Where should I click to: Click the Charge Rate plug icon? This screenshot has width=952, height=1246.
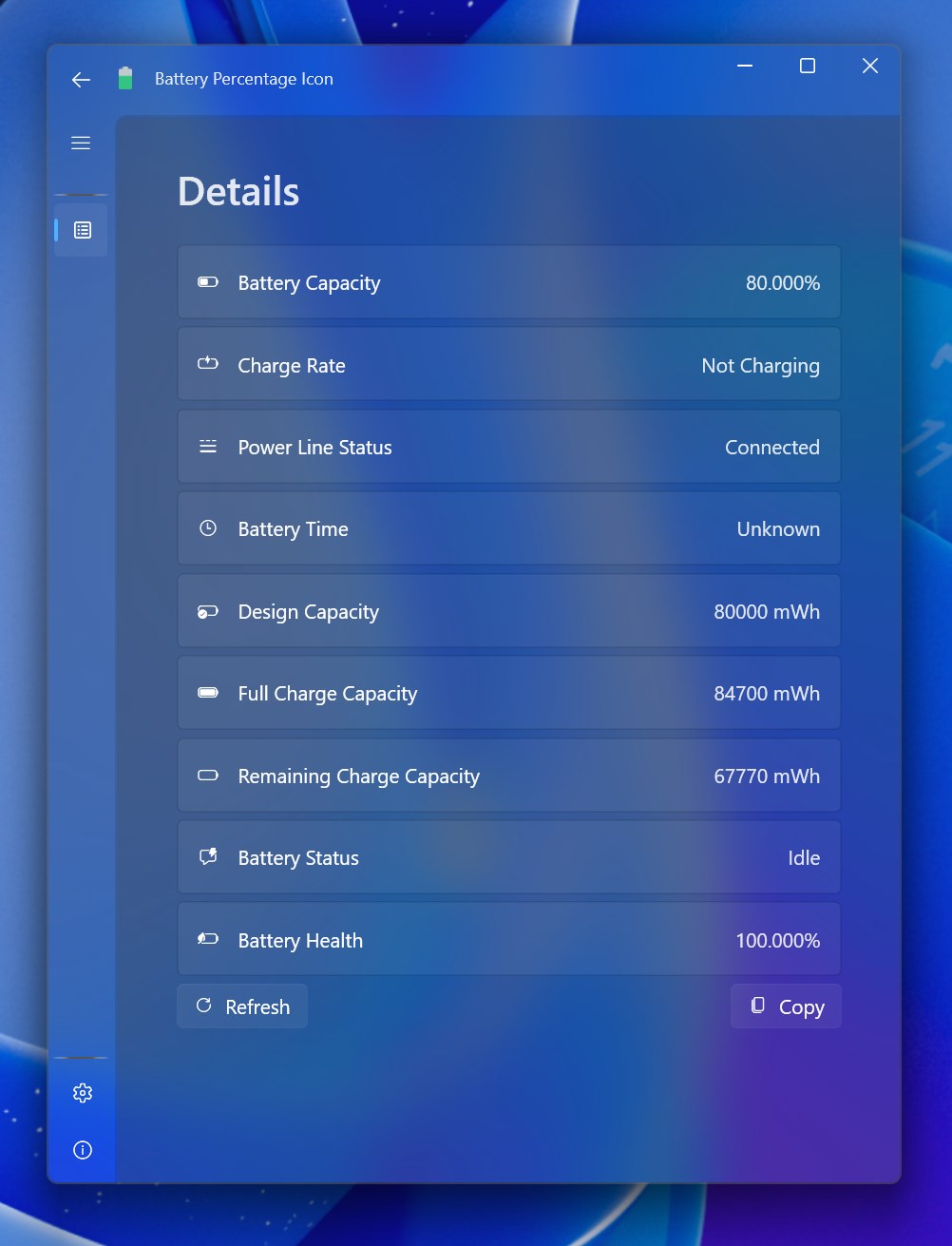(x=208, y=363)
